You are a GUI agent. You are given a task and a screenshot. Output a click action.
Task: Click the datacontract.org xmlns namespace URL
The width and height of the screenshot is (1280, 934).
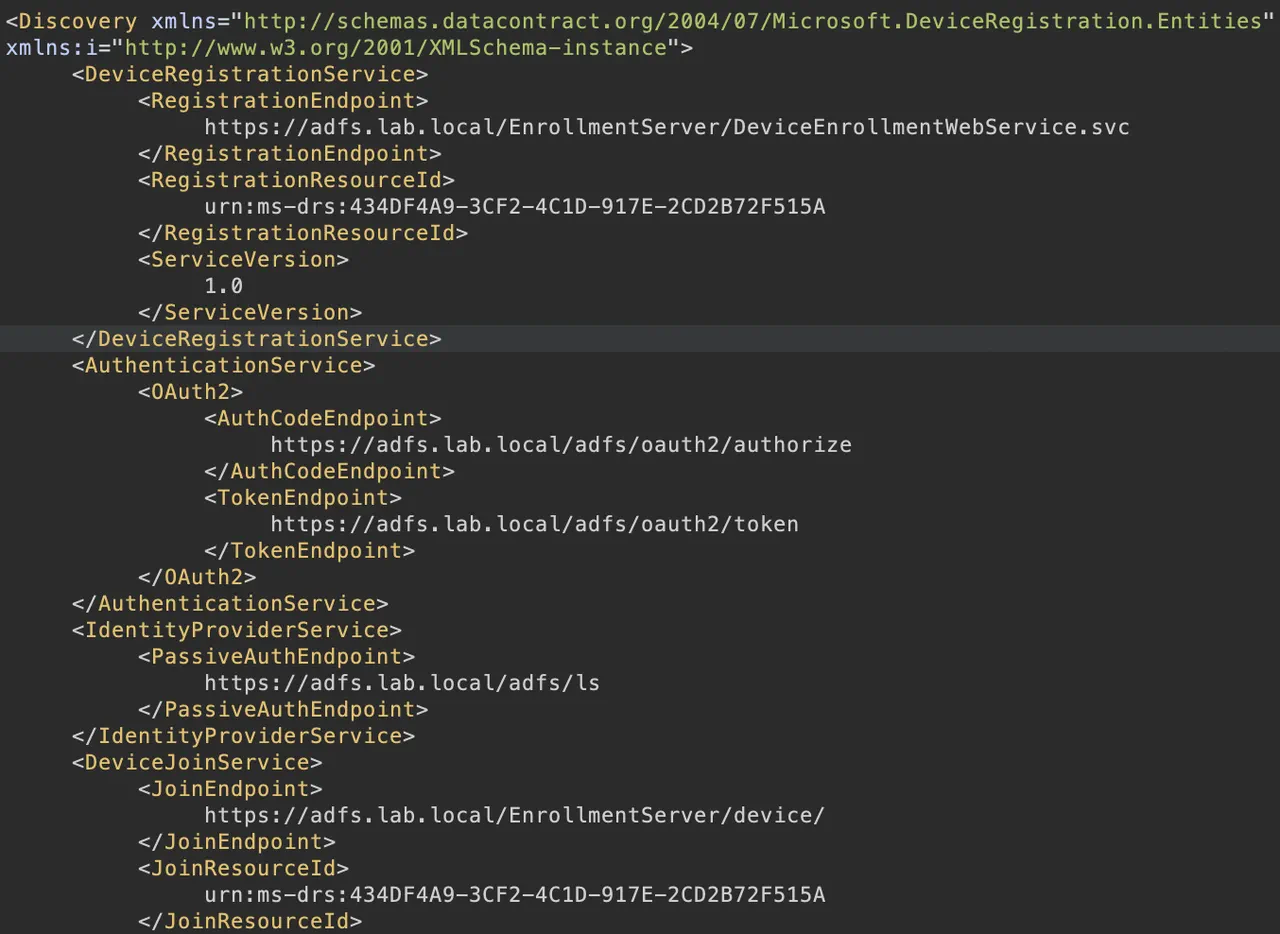pos(752,21)
